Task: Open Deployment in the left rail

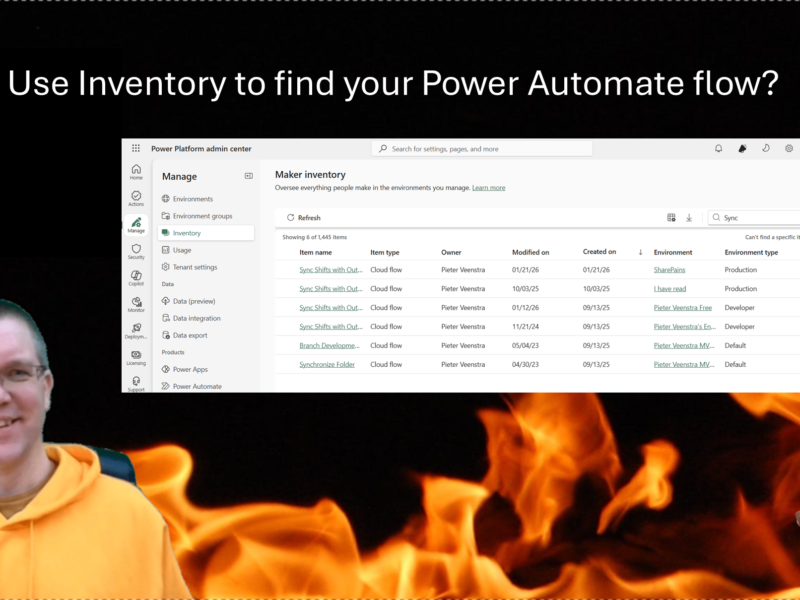Action: tap(136, 331)
